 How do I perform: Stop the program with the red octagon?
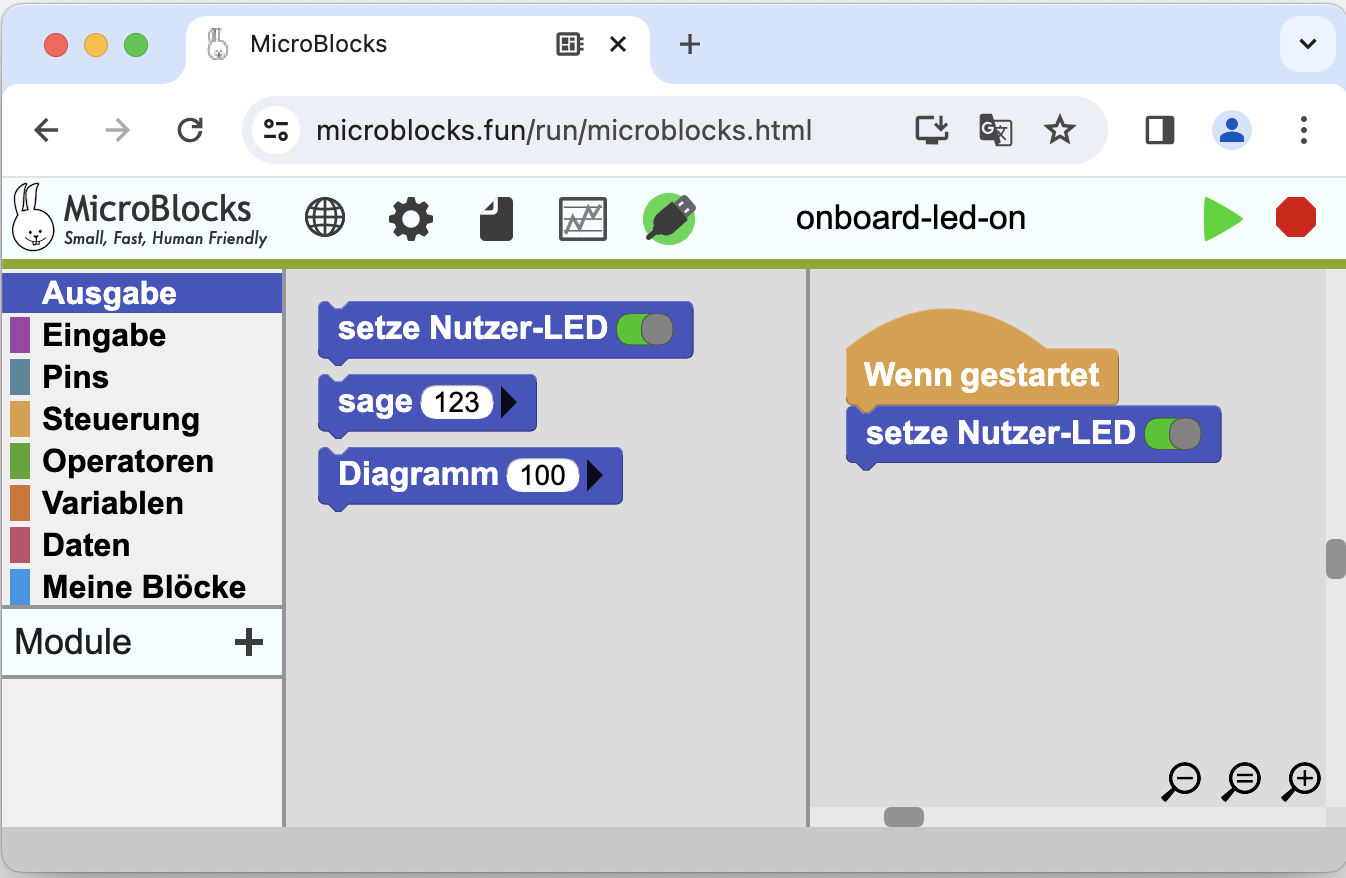pos(1296,217)
